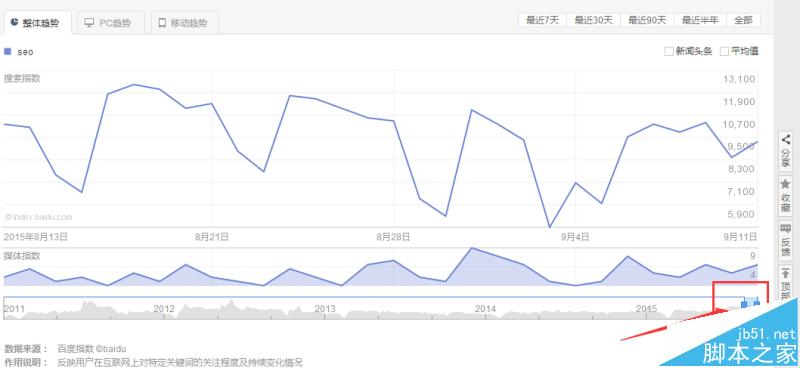Open the feedback icon in the sidebar
The image size is (800, 368).
786,229
